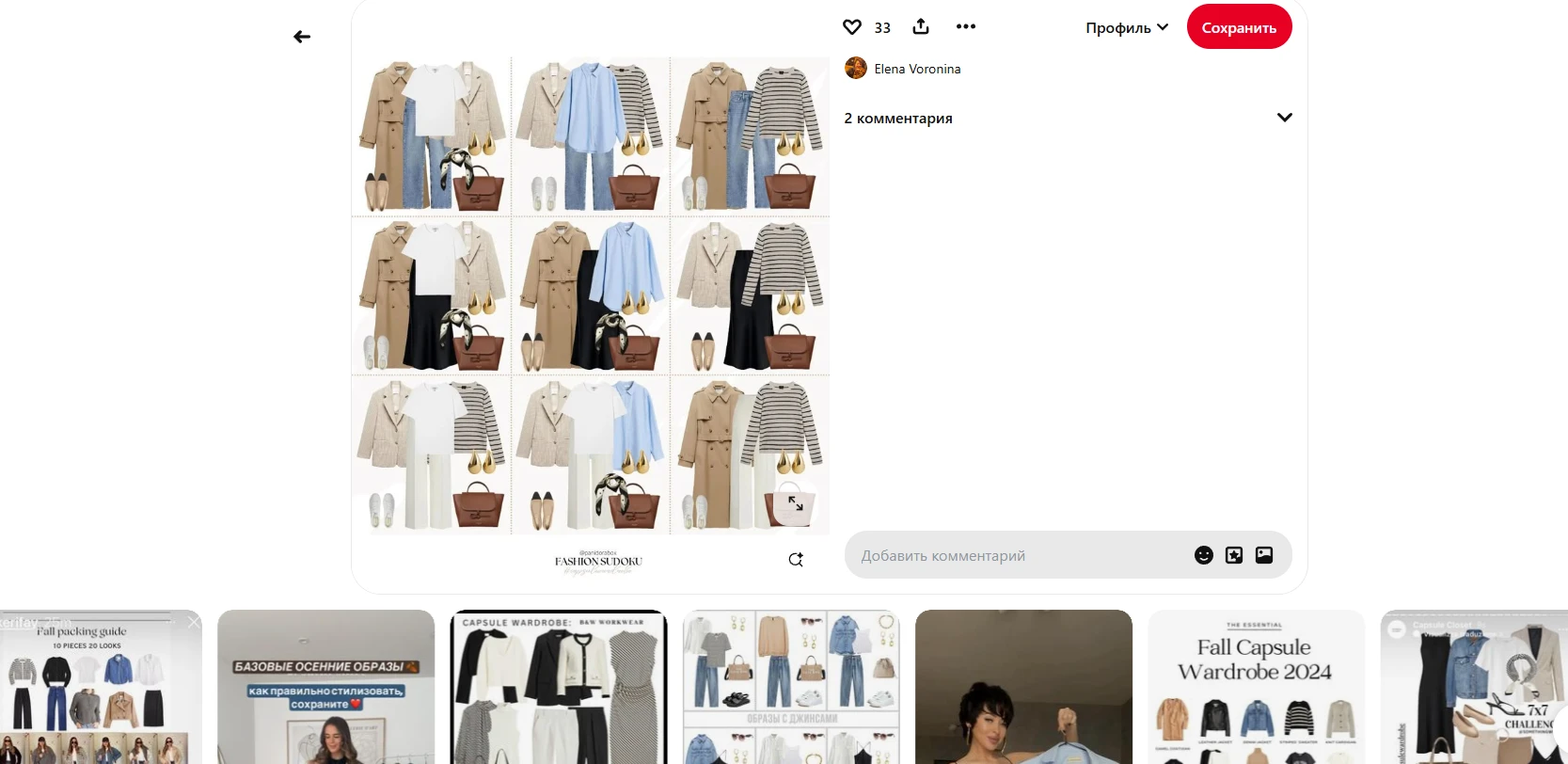
Task: Open the Образы с джинсами pin
Action: click(x=791, y=687)
